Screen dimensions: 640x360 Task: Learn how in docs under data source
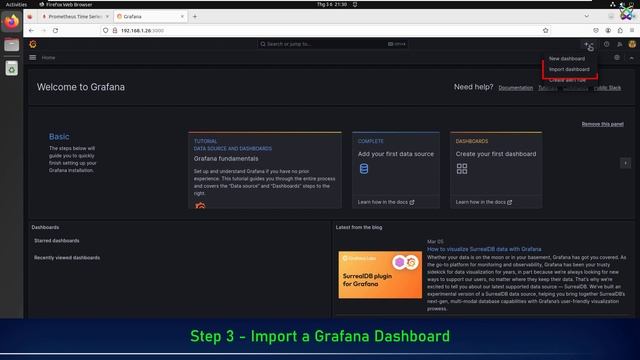coord(386,202)
